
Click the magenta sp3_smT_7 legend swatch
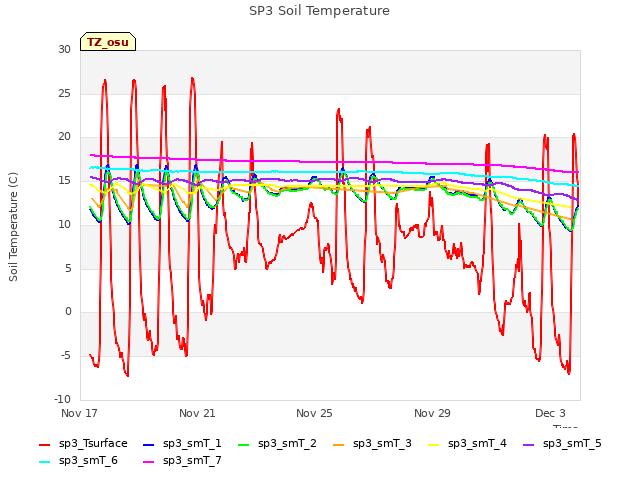pyautogui.click(x=149, y=462)
